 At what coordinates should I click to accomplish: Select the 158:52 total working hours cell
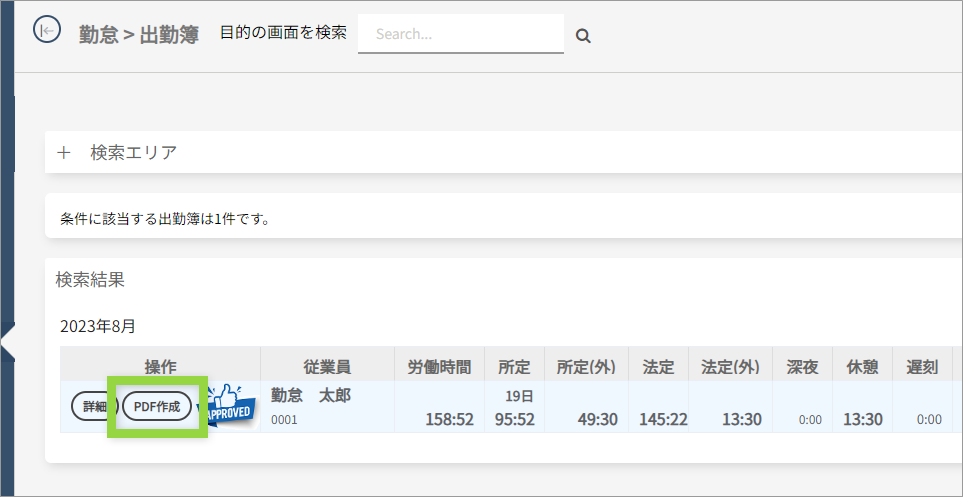(x=449, y=419)
